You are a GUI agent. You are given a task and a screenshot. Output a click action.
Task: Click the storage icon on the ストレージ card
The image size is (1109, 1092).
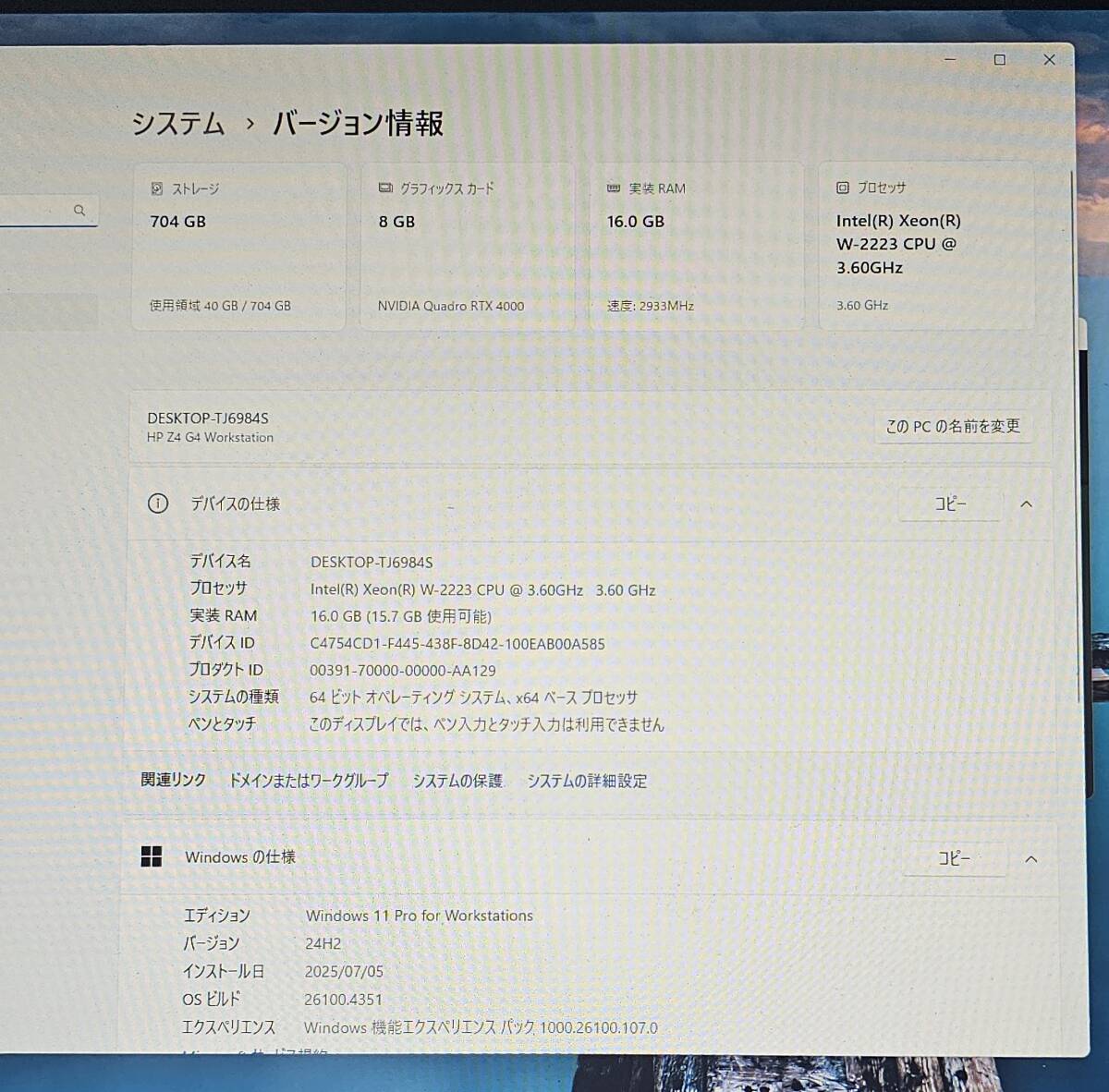(x=157, y=188)
